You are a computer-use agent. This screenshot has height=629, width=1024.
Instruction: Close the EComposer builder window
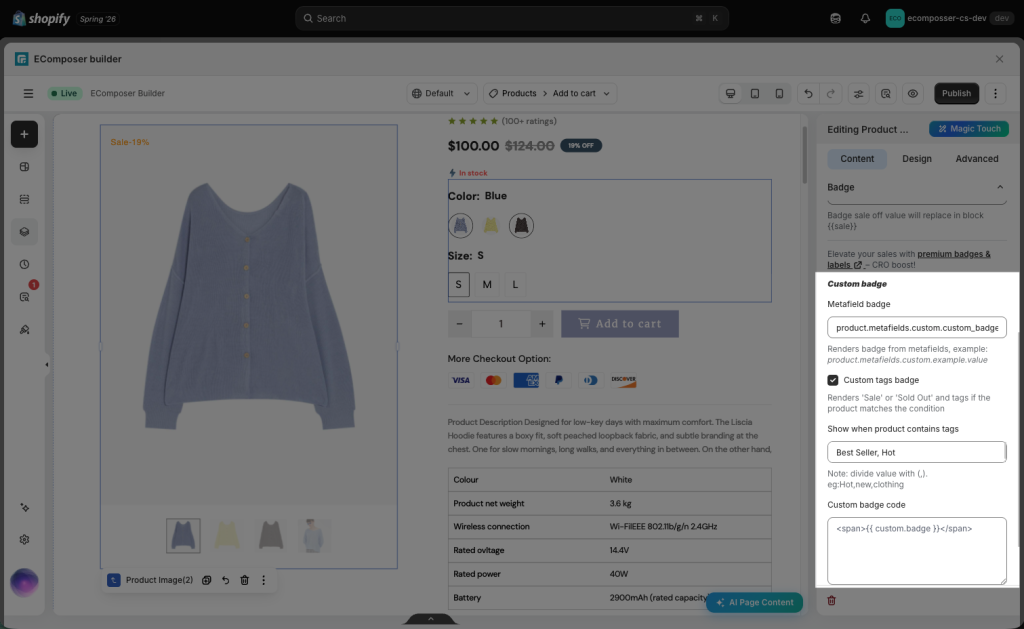[x=999, y=59]
